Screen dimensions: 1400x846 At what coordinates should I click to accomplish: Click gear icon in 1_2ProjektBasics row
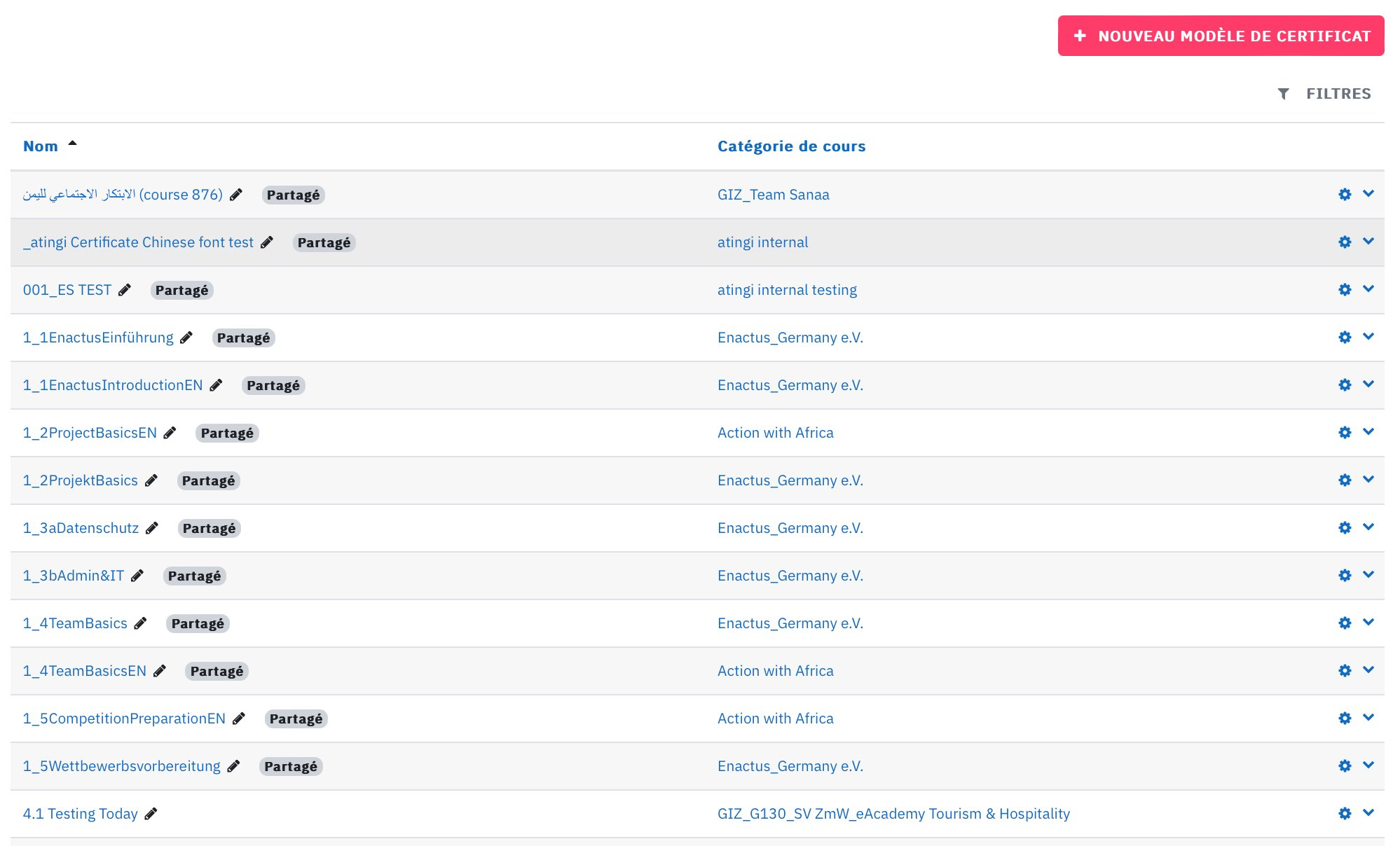tap(1345, 480)
